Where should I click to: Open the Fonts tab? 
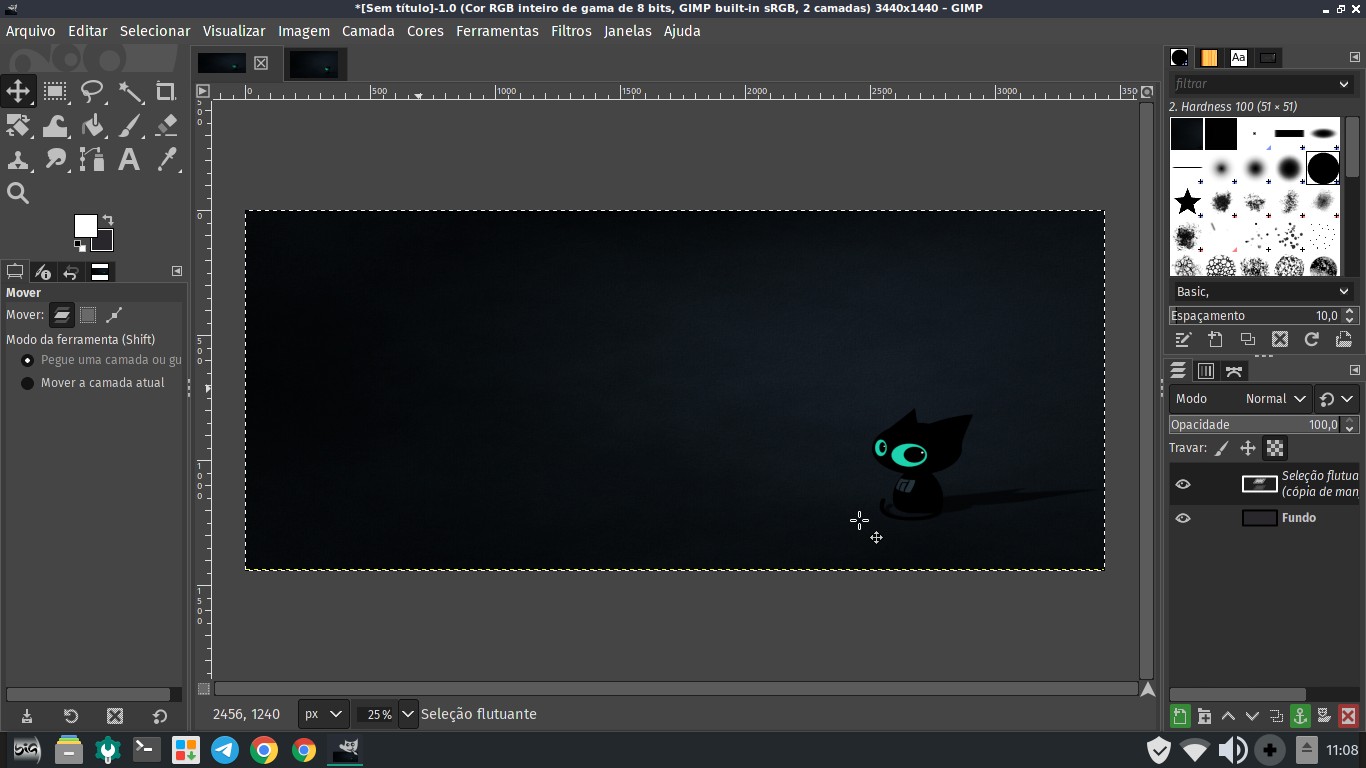[x=1239, y=58]
